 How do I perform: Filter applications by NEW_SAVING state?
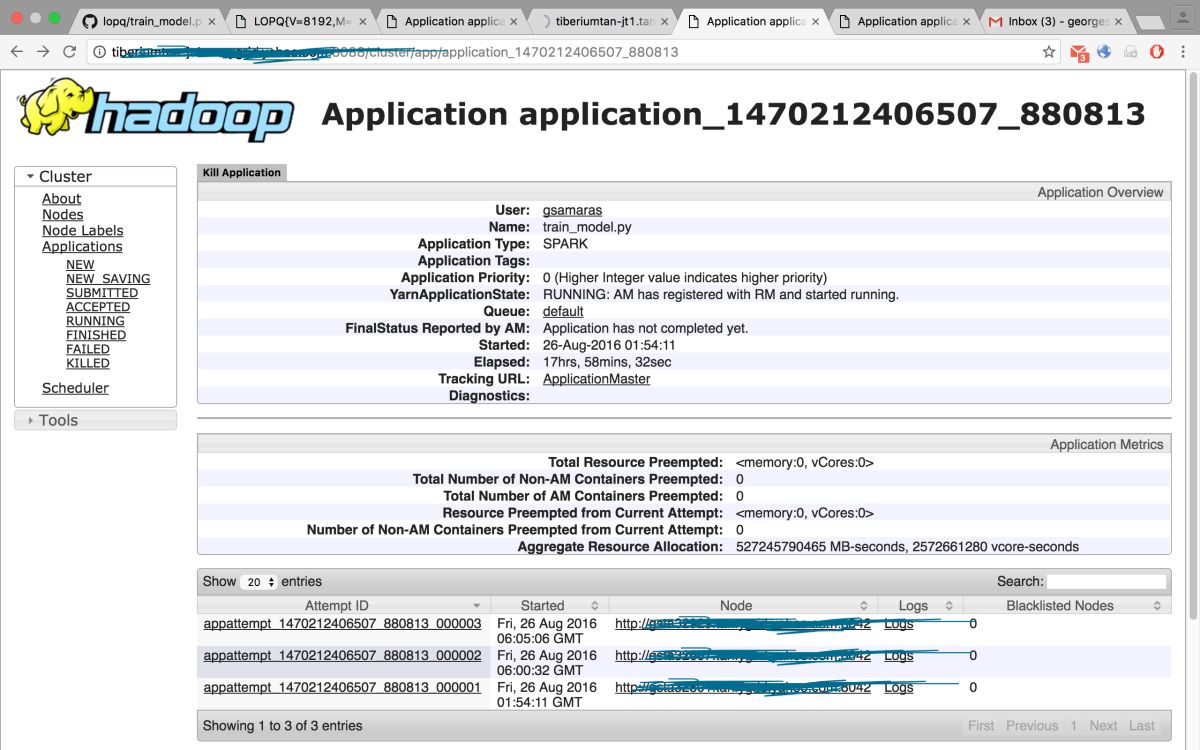click(108, 279)
